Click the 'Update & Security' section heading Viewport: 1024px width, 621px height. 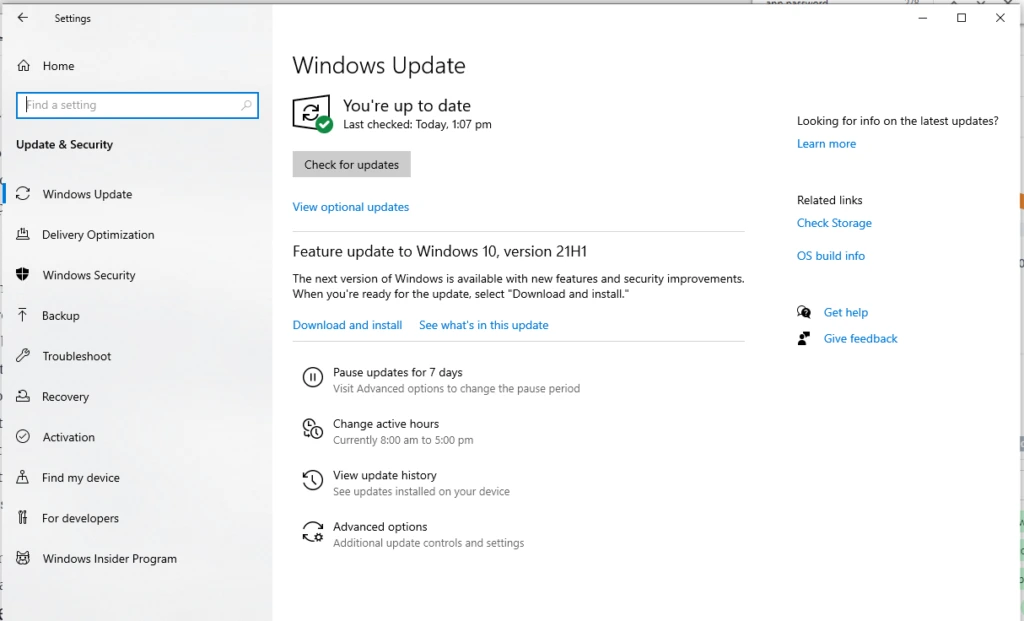coord(64,144)
